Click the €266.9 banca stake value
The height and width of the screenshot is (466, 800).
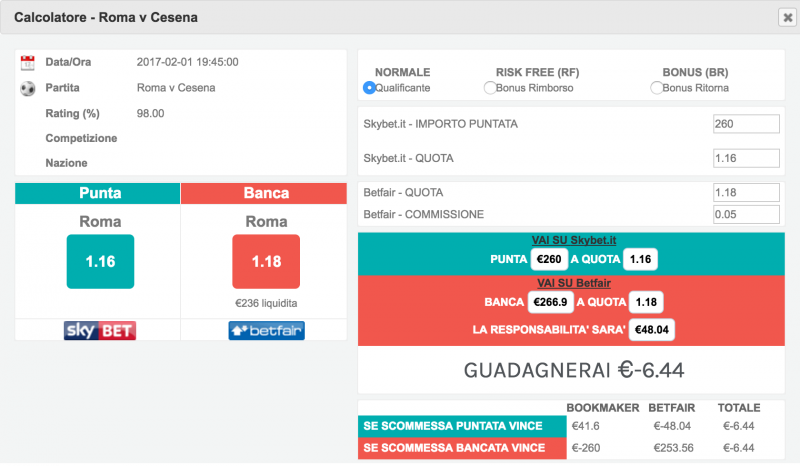coord(551,303)
